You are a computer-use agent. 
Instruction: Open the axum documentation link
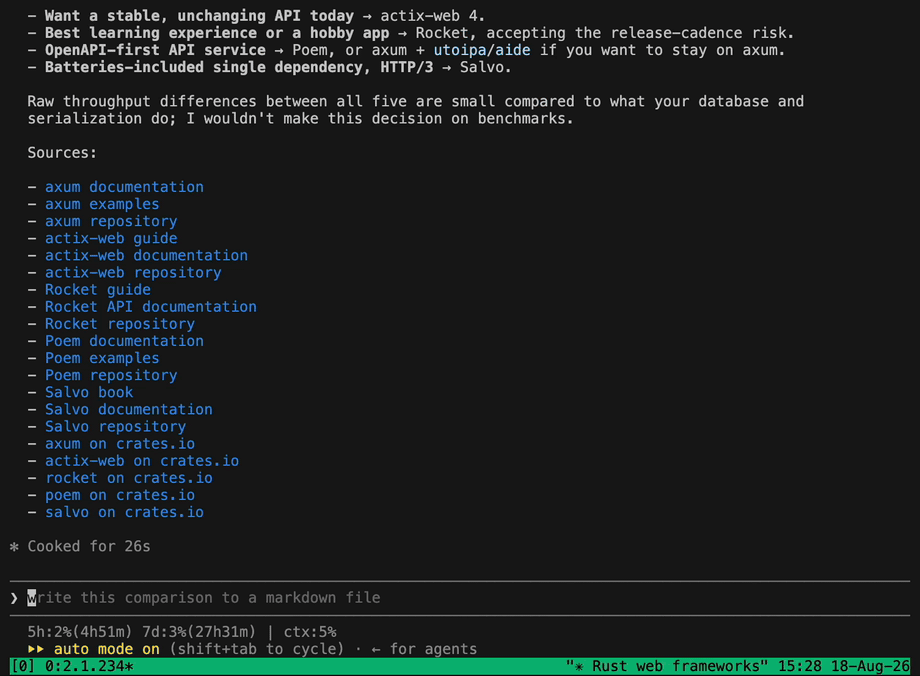pyautogui.click(x=124, y=187)
